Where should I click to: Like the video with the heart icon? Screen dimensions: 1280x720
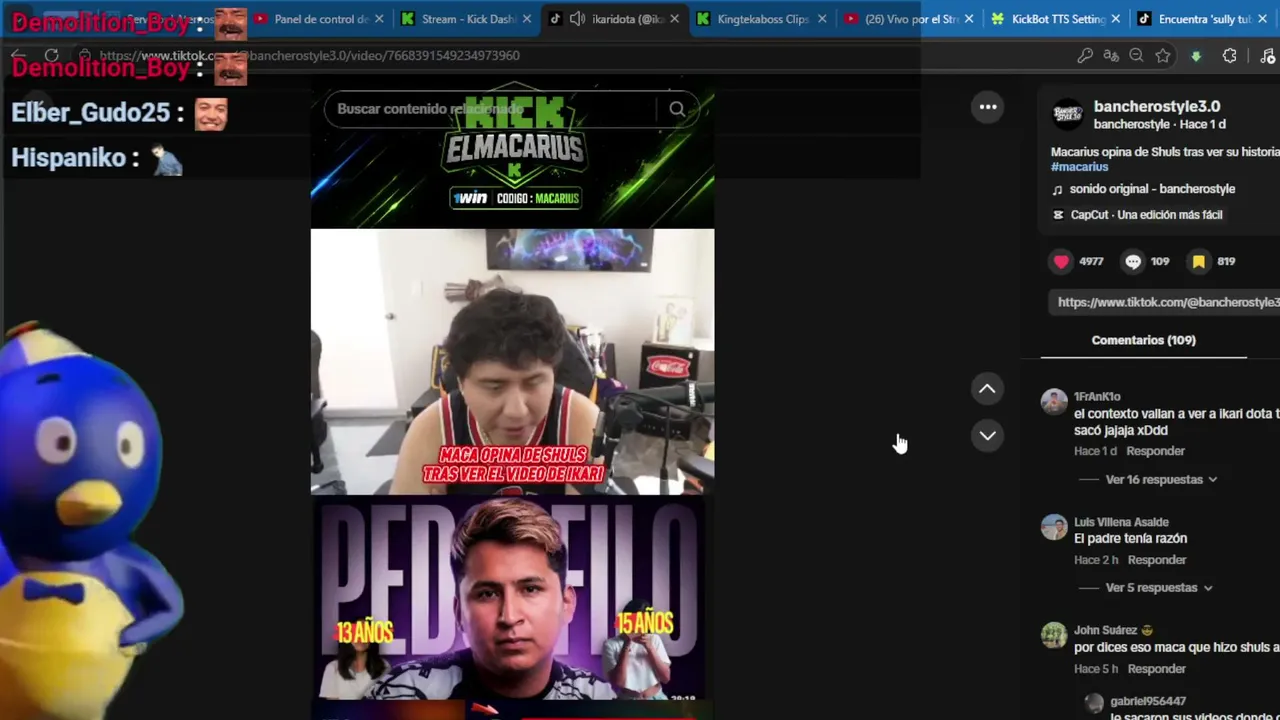point(1061,261)
